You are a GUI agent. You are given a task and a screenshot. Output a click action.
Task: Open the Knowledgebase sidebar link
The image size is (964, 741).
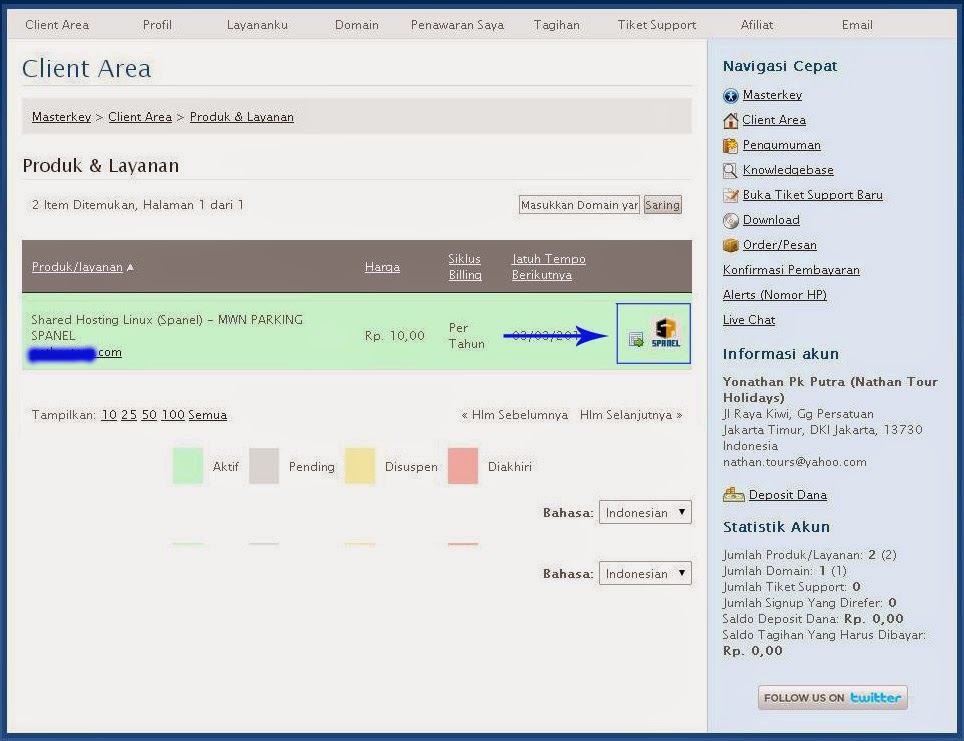(x=788, y=170)
